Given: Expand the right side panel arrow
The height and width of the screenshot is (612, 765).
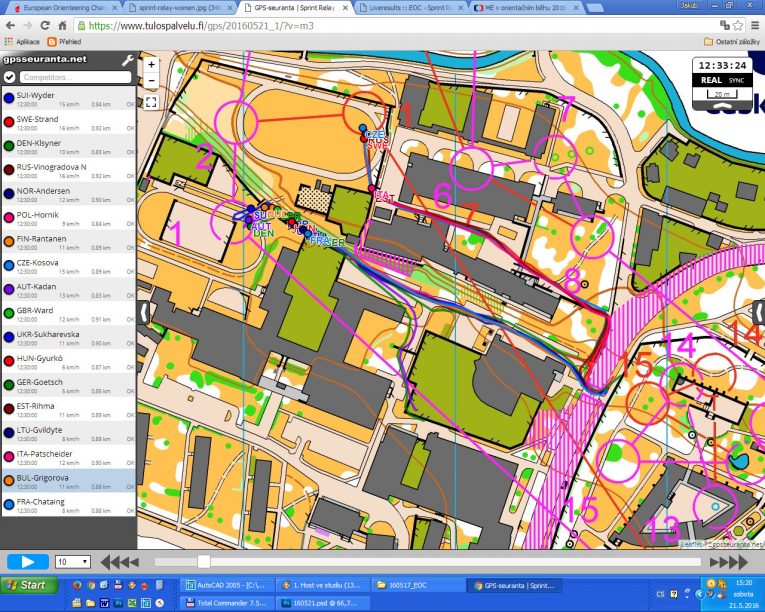Looking at the screenshot, I should (759, 312).
